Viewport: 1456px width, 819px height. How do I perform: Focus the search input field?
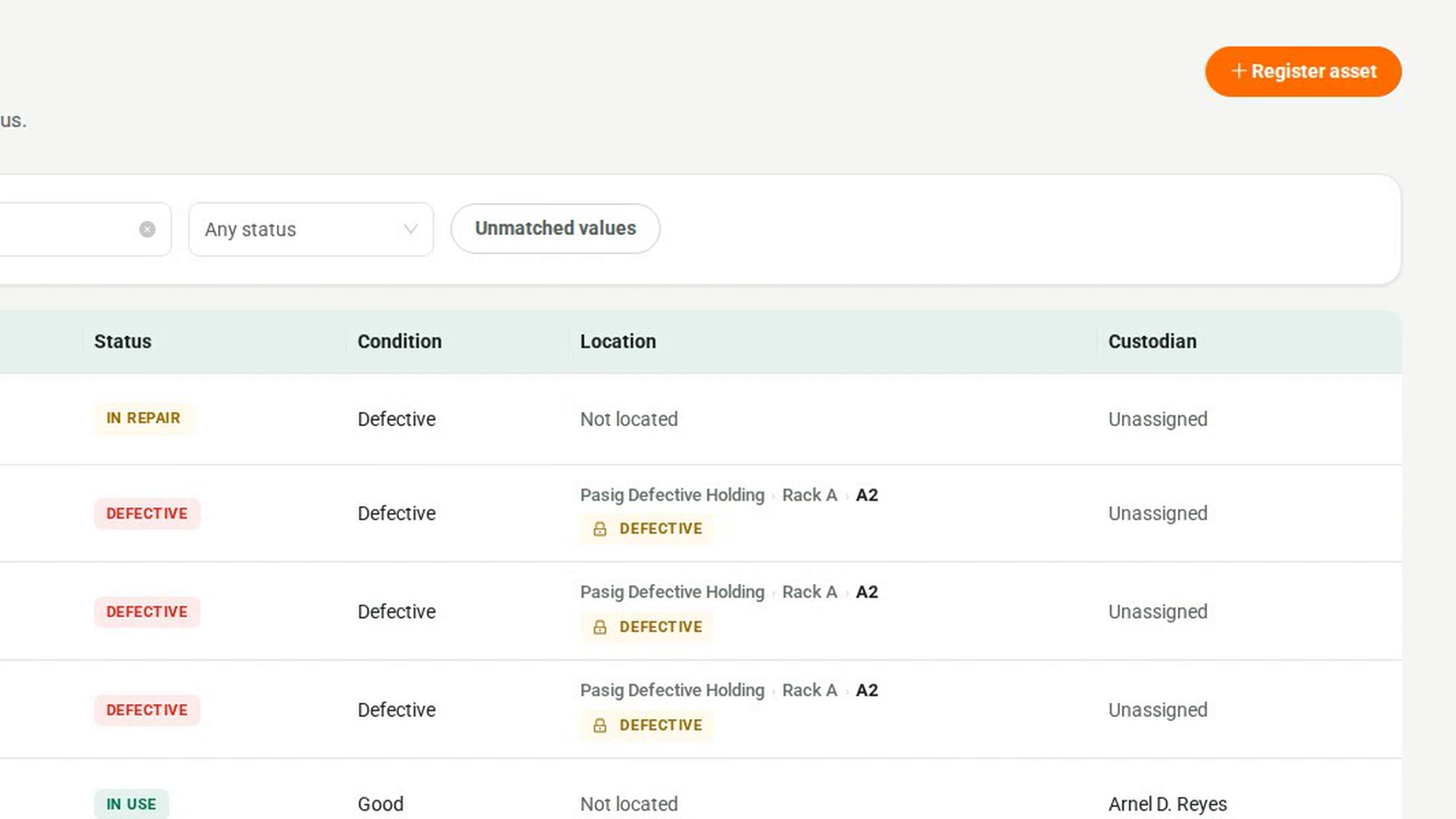click(x=85, y=229)
